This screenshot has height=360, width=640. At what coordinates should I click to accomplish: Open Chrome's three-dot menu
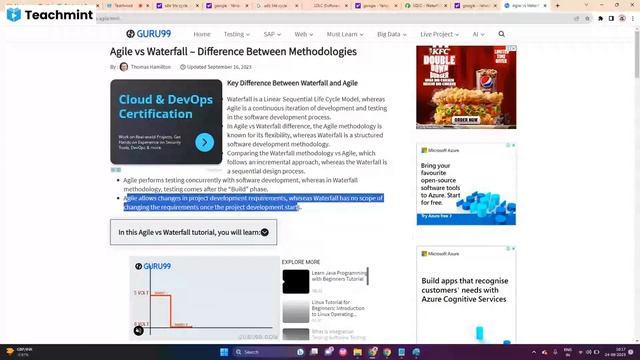(x=633, y=18)
